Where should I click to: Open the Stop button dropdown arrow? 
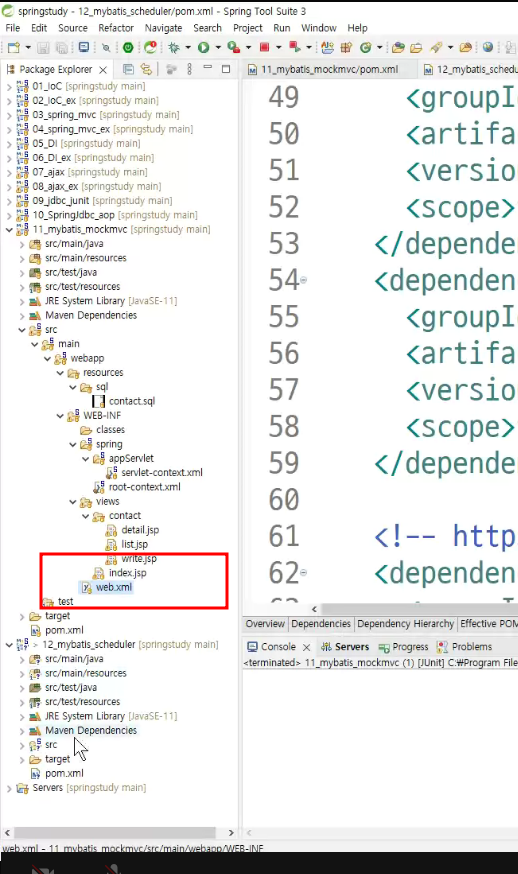(279, 48)
